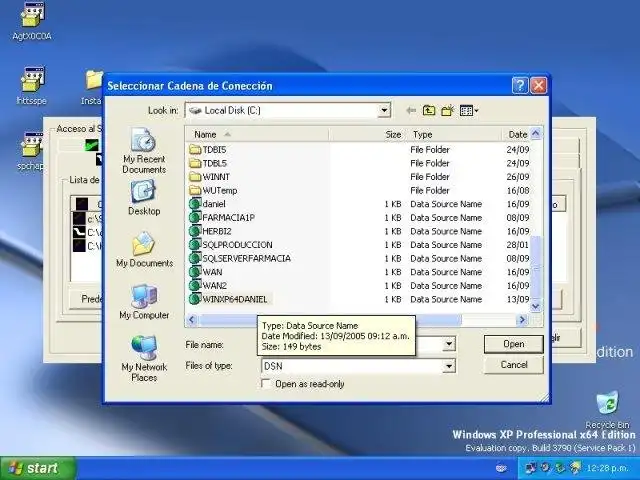Select the HERBI2 data source file

(210, 231)
